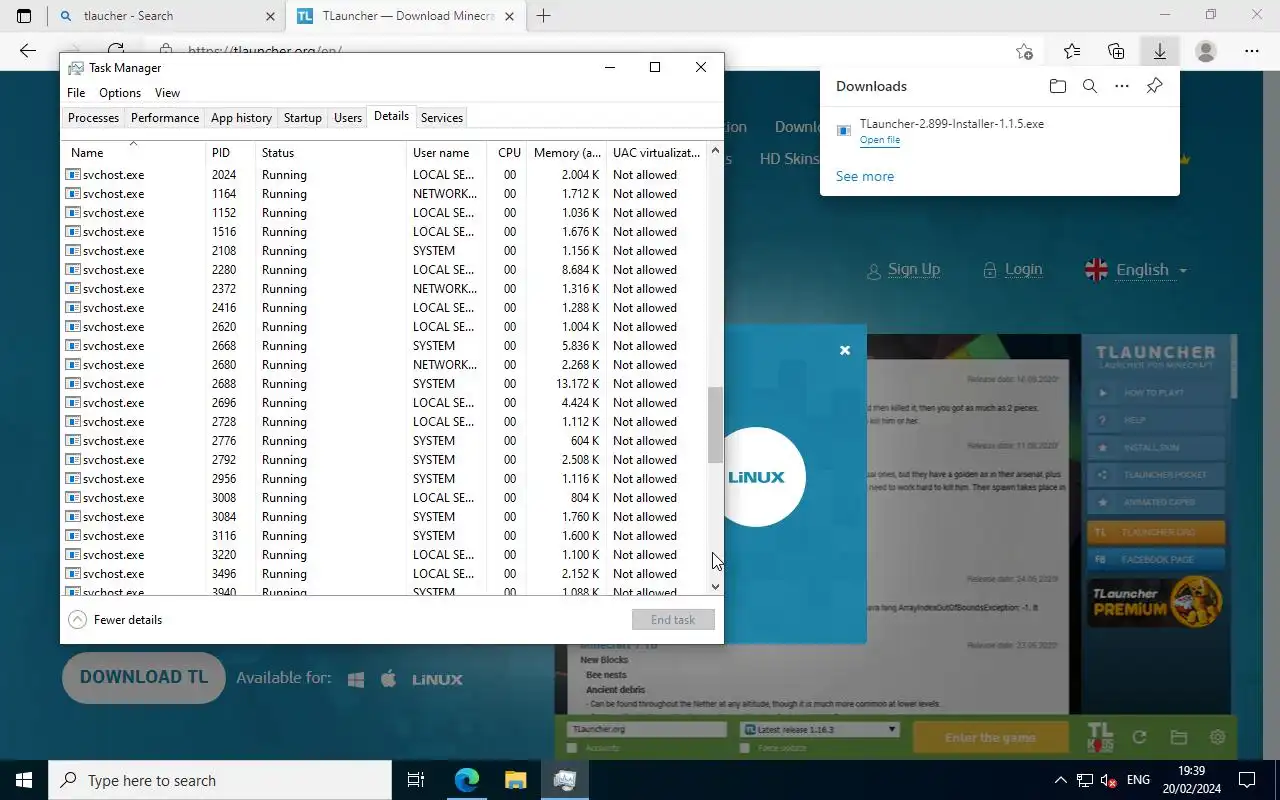Click scroll down arrow in Task Manager list

pos(715,587)
